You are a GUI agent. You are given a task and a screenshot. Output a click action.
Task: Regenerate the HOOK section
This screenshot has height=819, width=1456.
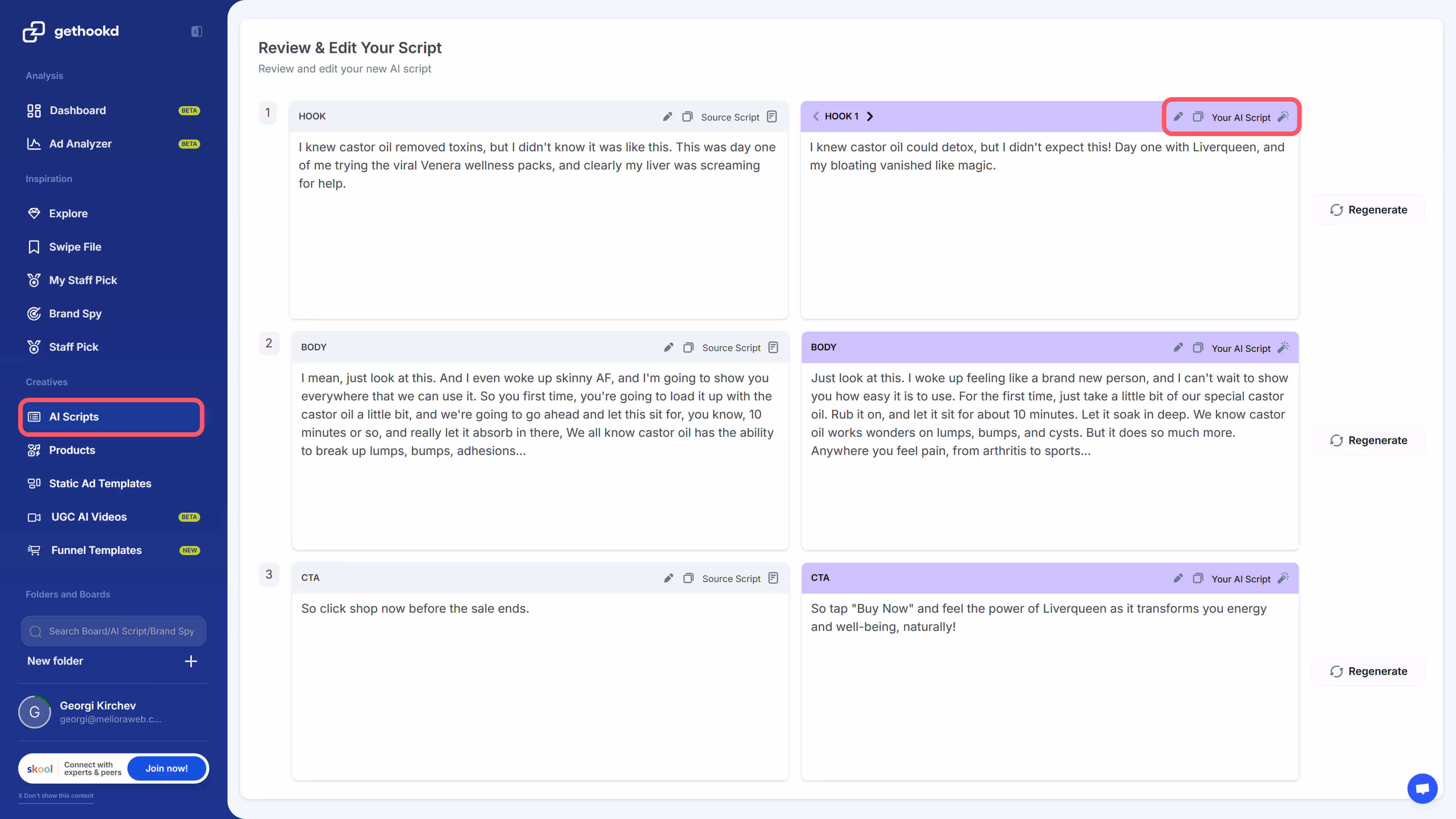point(1368,210)
